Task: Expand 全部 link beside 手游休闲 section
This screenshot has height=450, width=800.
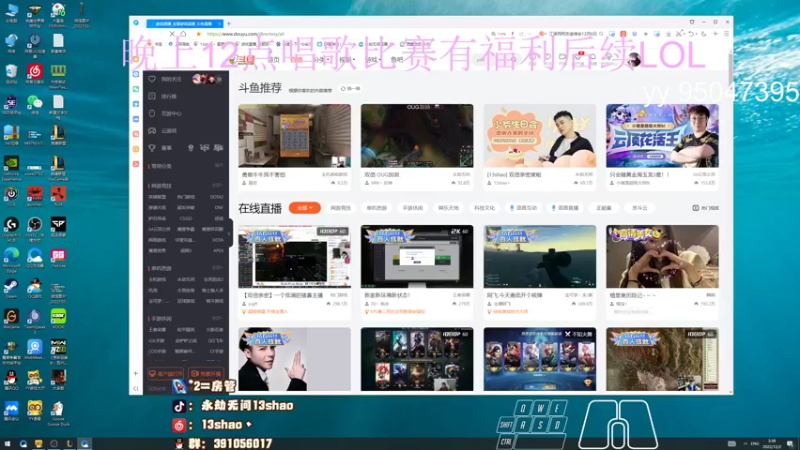Action: click(x=217, y=318)
